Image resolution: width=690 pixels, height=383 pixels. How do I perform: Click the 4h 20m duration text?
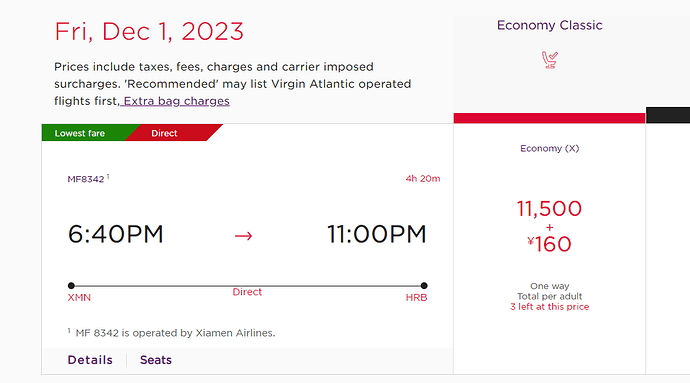423,178
